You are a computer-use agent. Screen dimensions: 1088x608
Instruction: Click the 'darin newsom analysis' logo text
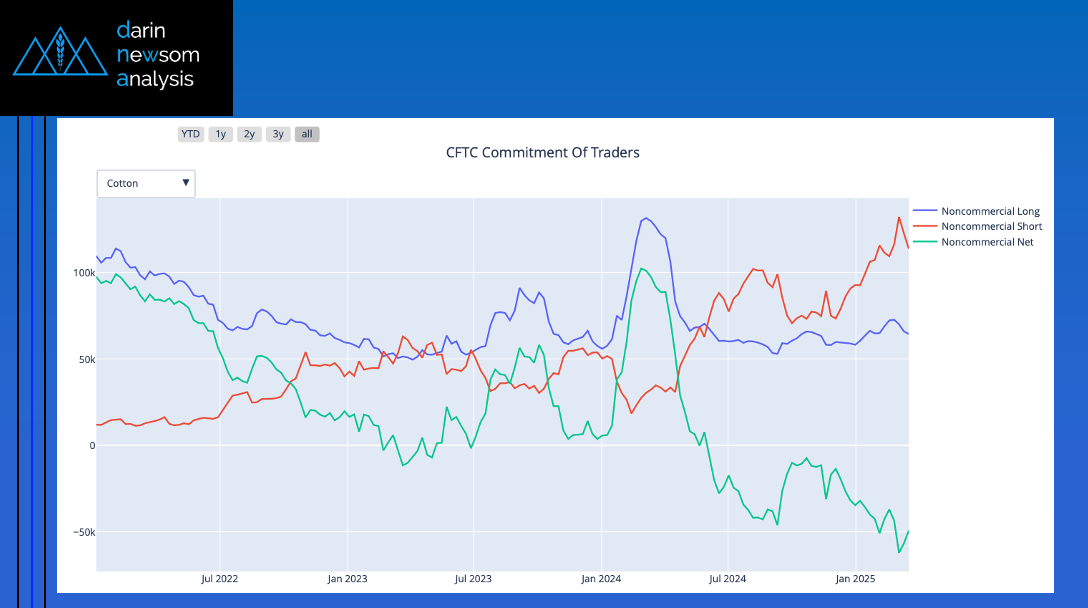[157, 53]
